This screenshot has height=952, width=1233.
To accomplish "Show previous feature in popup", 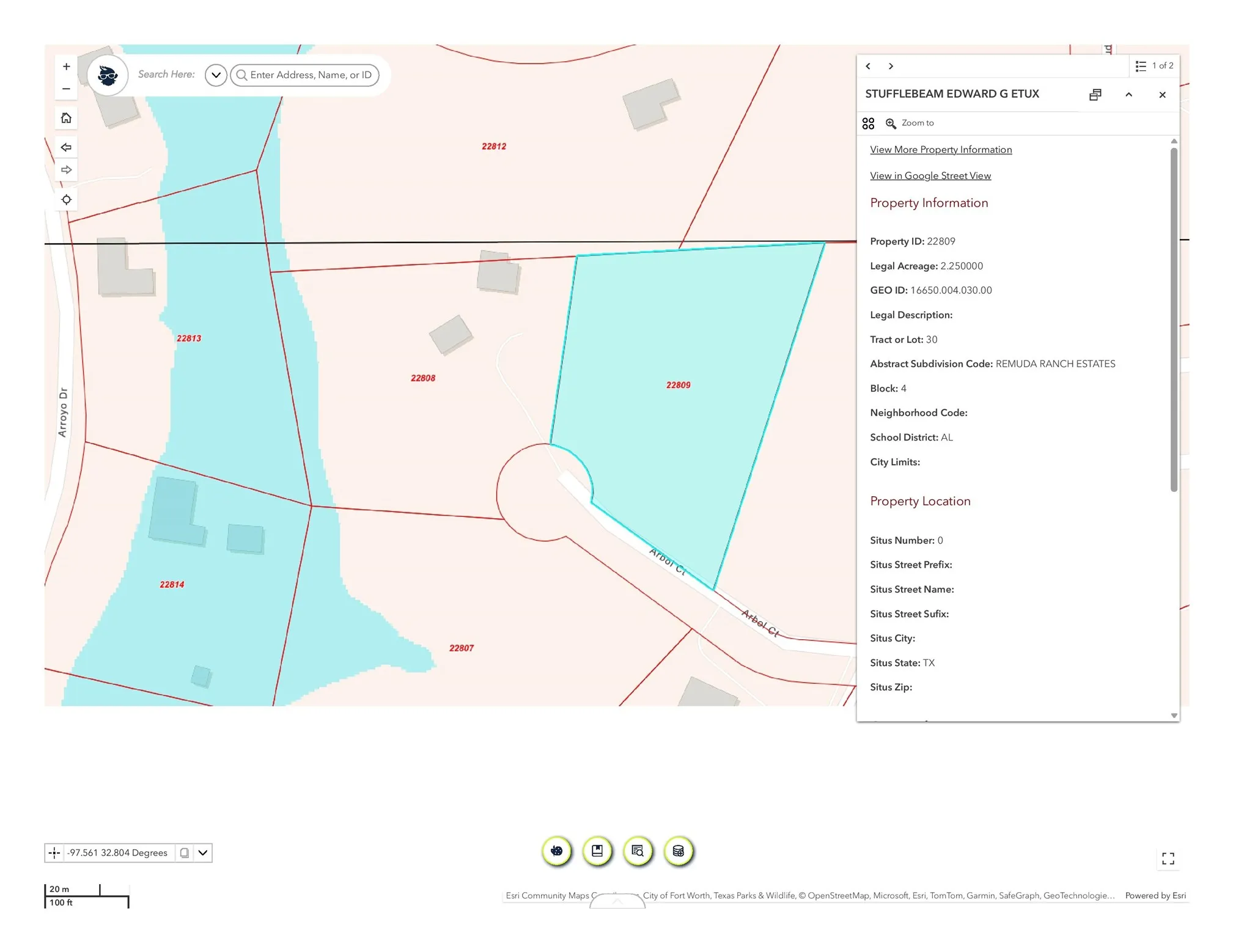I will (x=868, y=66).
